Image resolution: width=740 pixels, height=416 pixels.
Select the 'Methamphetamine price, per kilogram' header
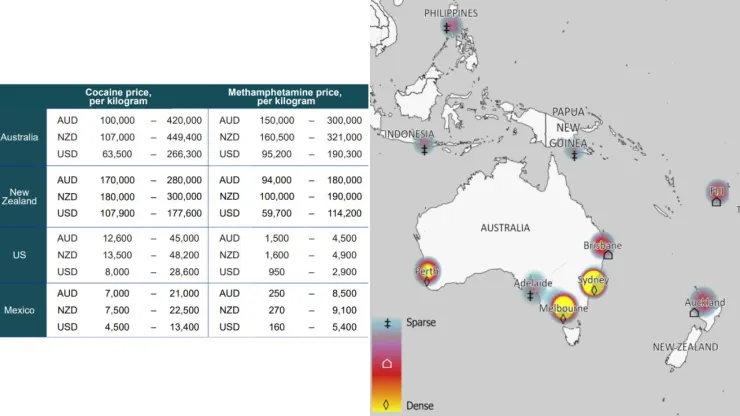(x=285, y=96)
